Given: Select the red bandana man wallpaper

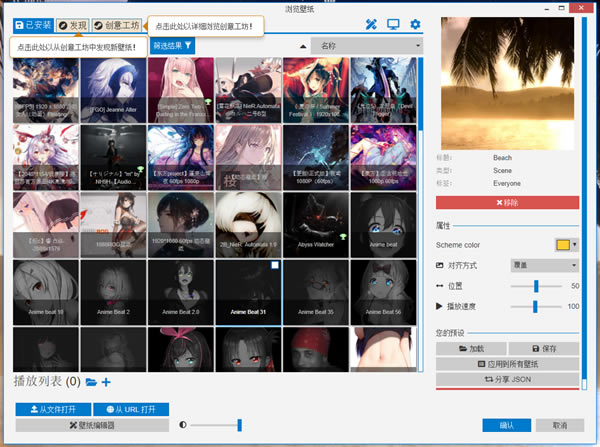Looking at the screenshot, I should (x=316, y=349).
